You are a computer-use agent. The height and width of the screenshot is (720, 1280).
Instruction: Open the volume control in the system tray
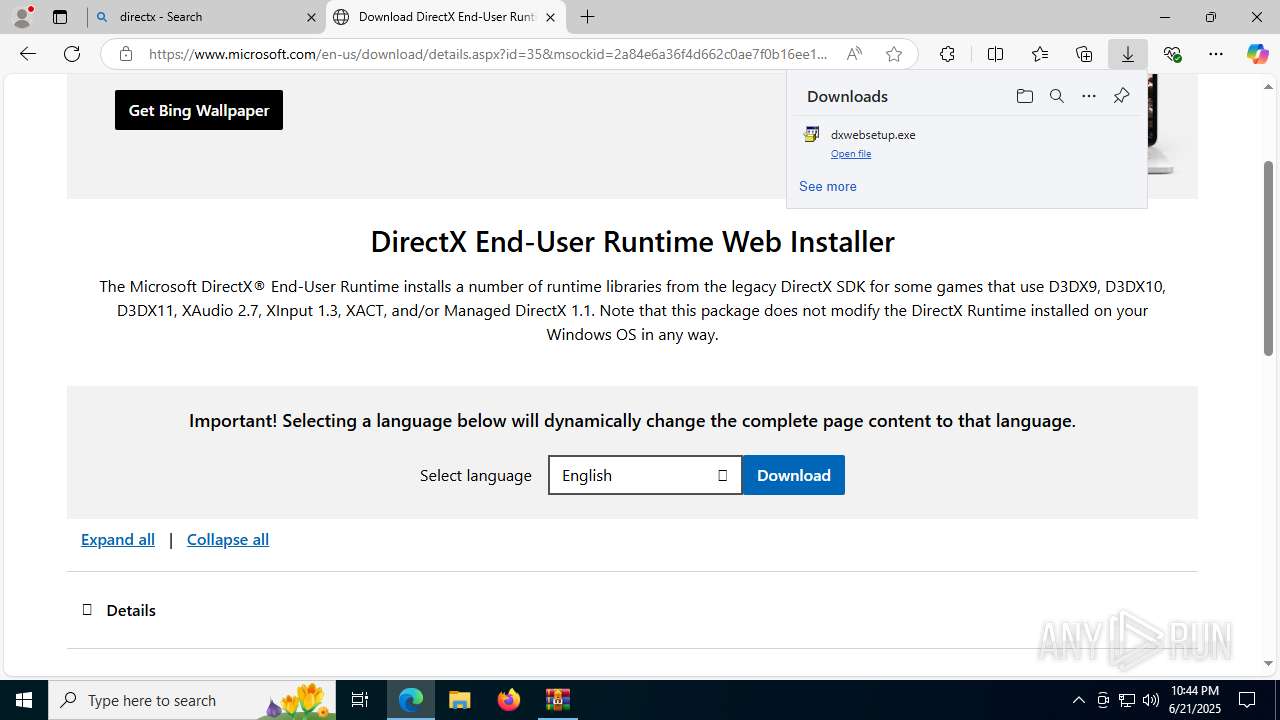click(x=1151, y=700)
